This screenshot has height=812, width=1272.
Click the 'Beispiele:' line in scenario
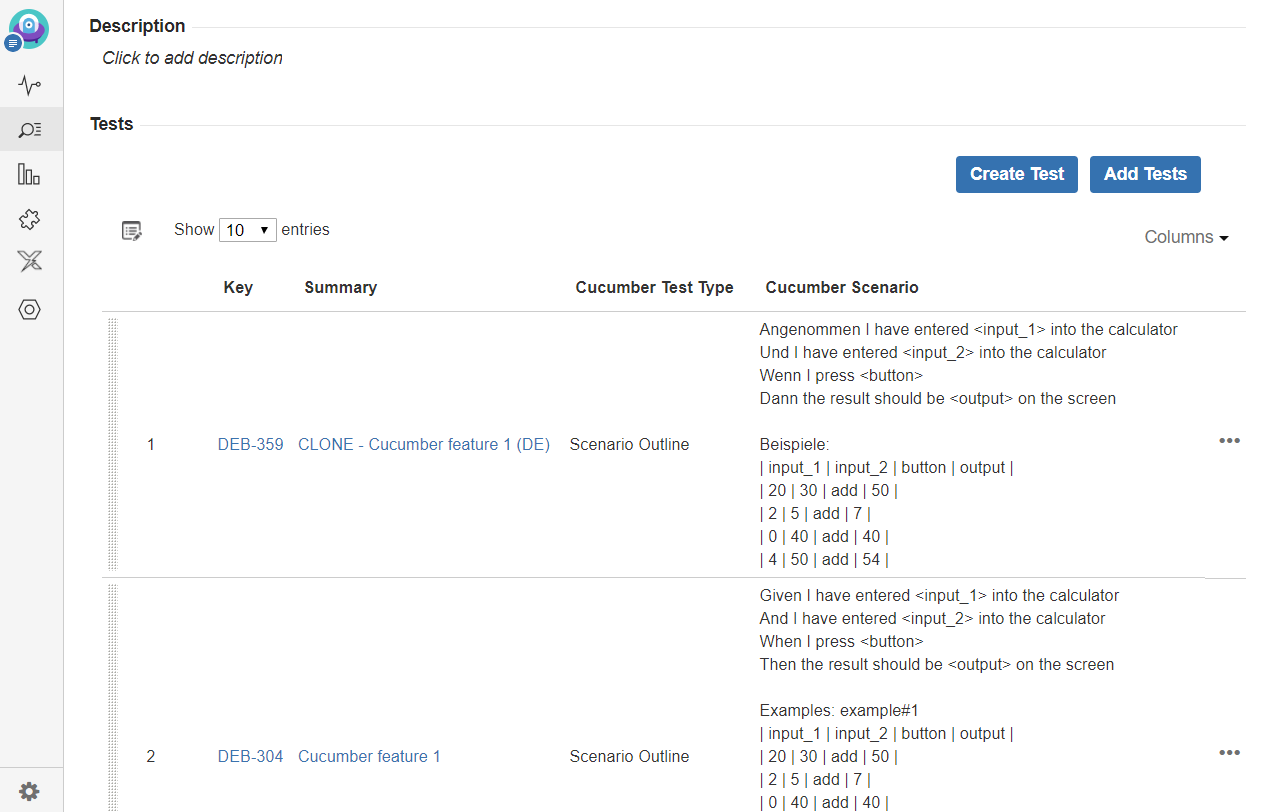pyautogui.click(x=795, y=444)
